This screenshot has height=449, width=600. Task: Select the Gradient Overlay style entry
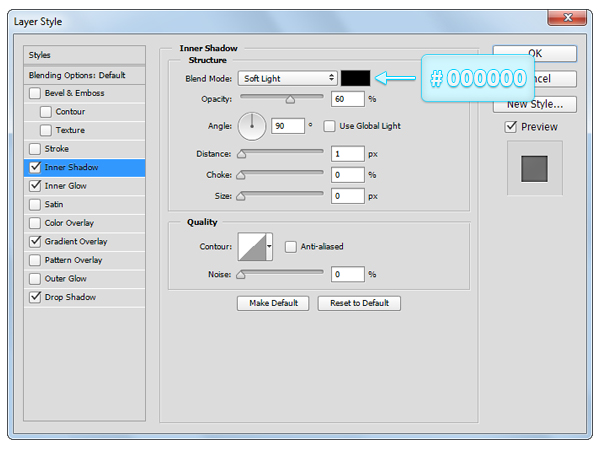click(76, 241)
